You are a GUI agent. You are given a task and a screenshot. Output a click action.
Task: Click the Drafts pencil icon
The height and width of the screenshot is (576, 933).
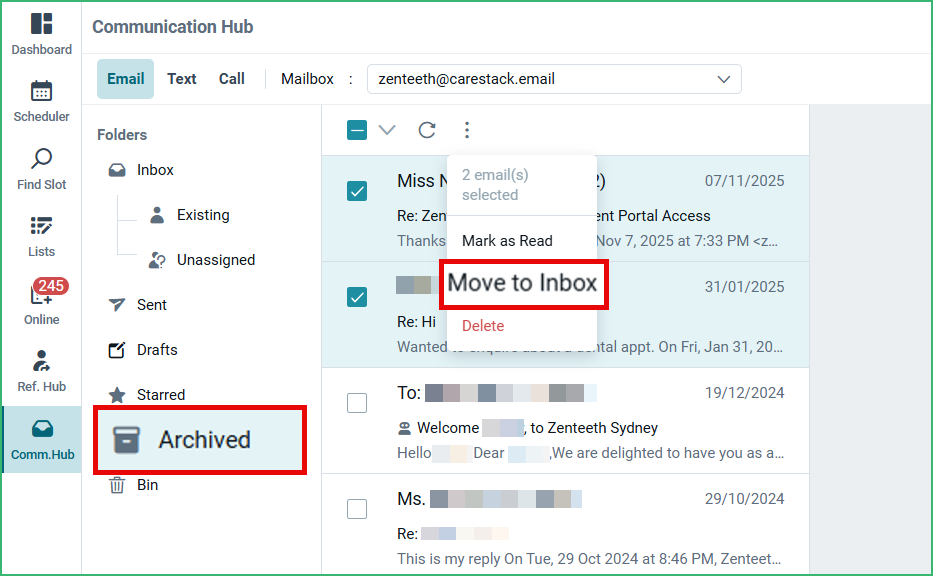point(117,350)
